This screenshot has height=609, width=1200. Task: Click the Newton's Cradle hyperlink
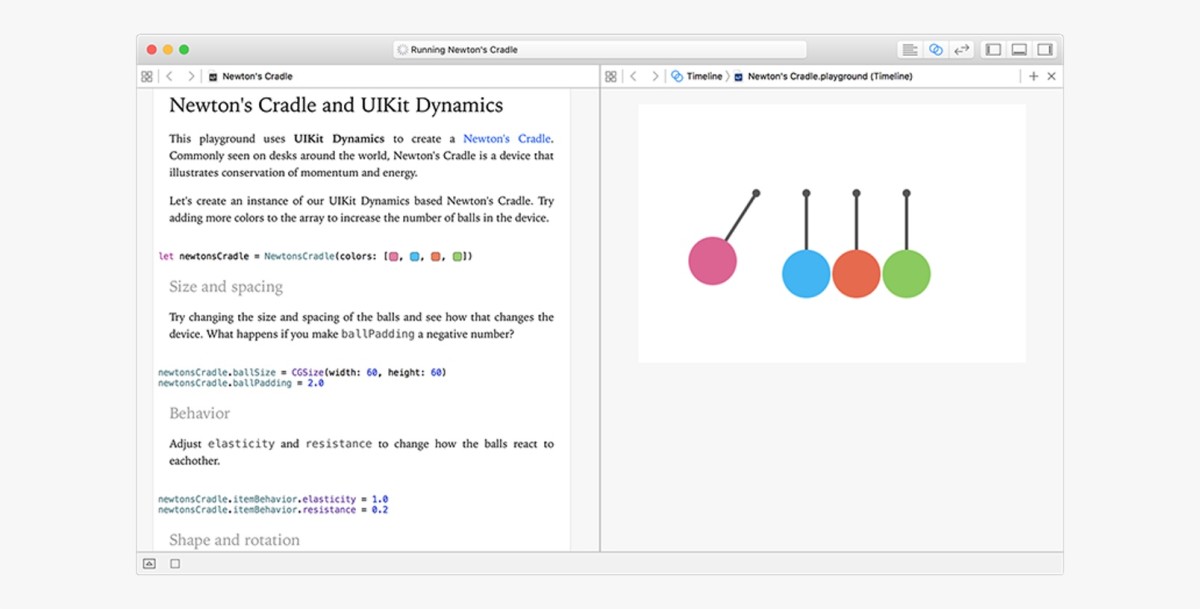click(x=507, y=139)
